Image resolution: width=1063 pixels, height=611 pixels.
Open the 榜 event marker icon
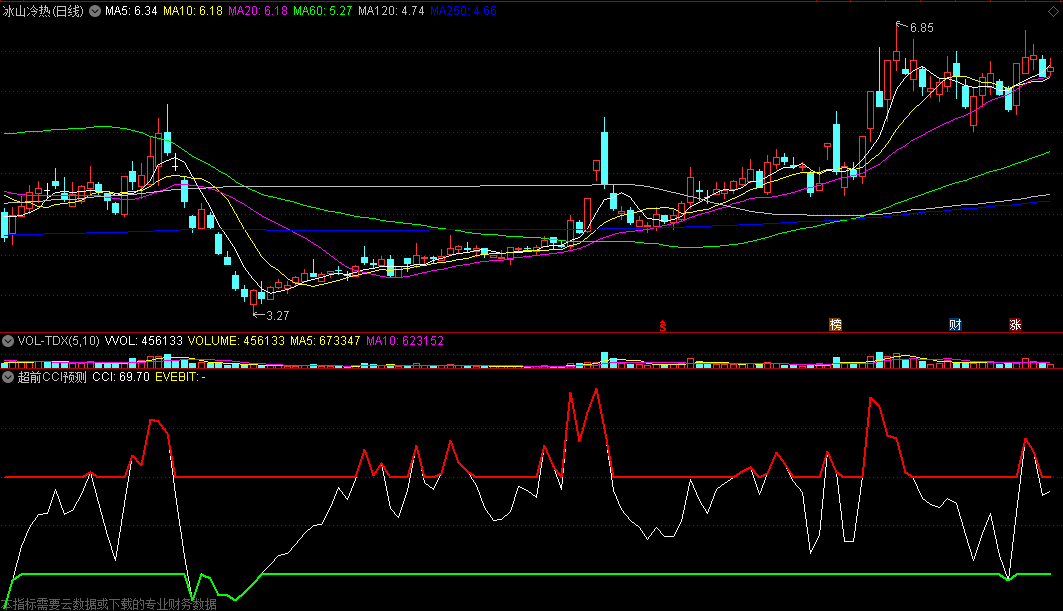(x=835, y=325)
